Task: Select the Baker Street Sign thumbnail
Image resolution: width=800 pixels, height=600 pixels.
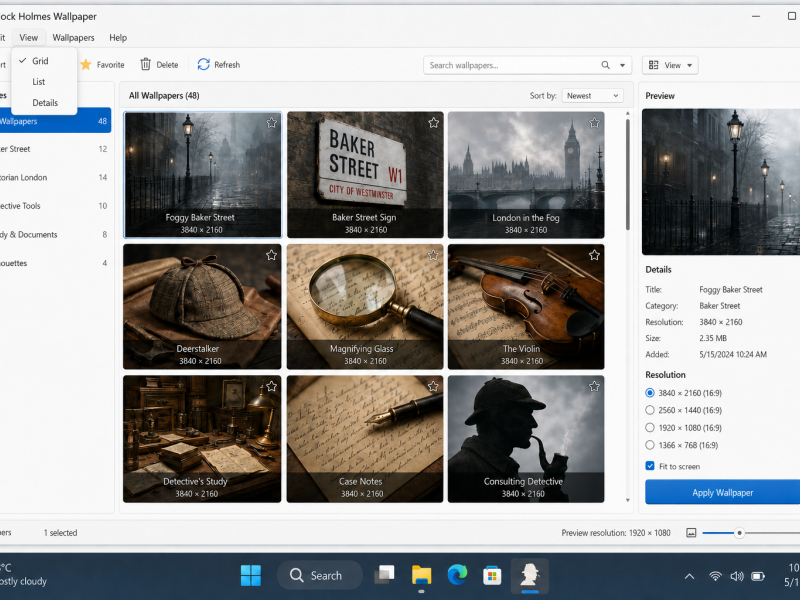Action: tap(365, 174)
